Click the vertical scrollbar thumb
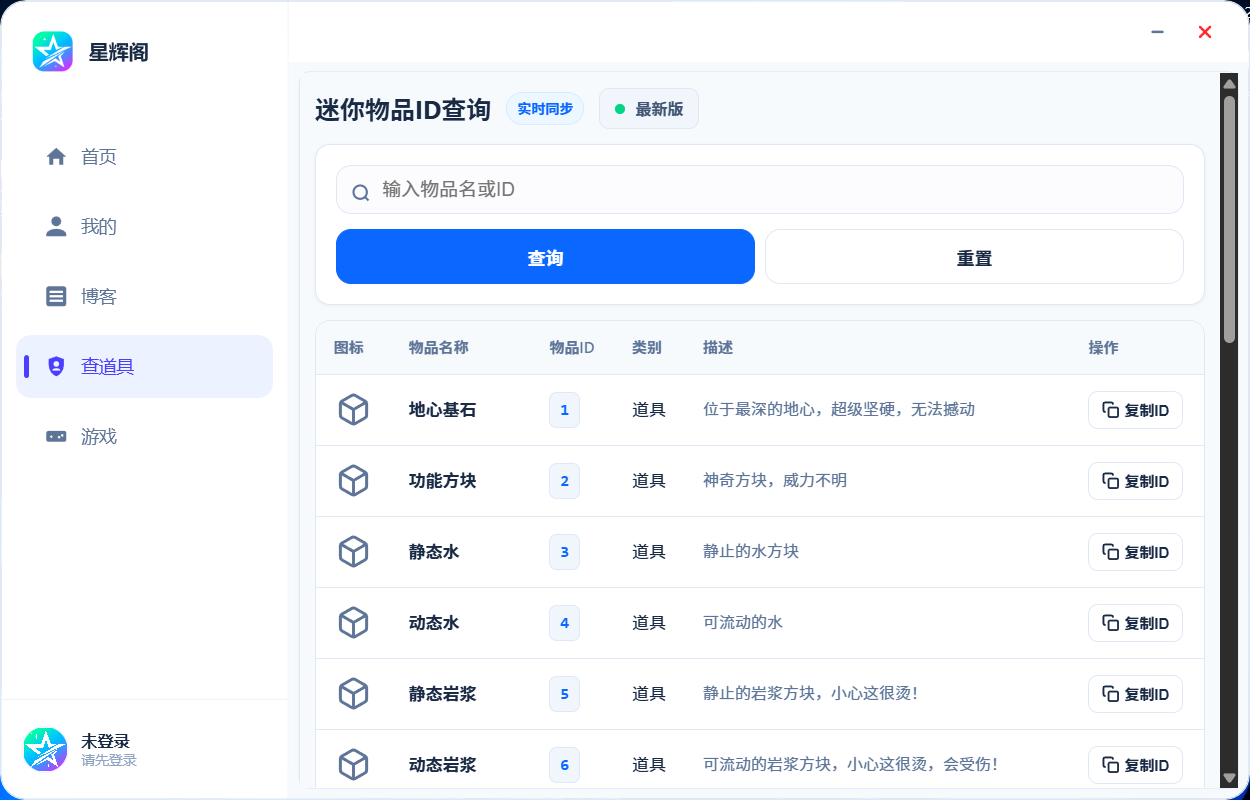The image size is (1250, 800). (x=1229, y=219)
